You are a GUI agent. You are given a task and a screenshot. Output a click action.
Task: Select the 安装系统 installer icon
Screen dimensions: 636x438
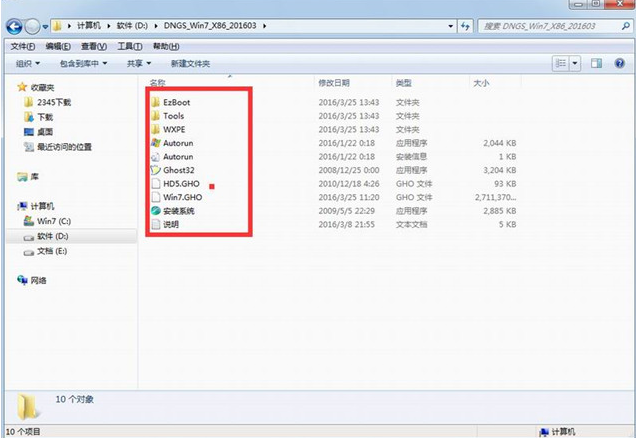coord(155,211)
